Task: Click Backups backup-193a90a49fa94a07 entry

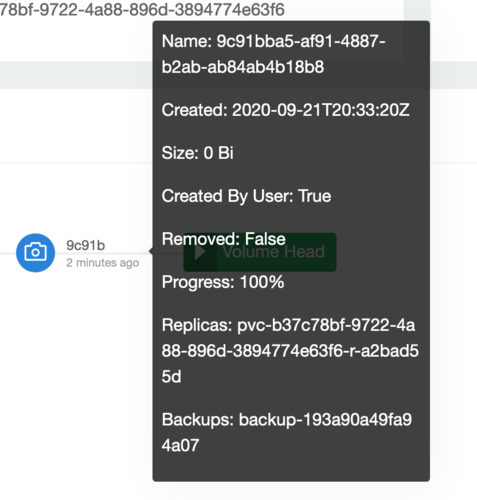Action: click(x=287, y=432)
